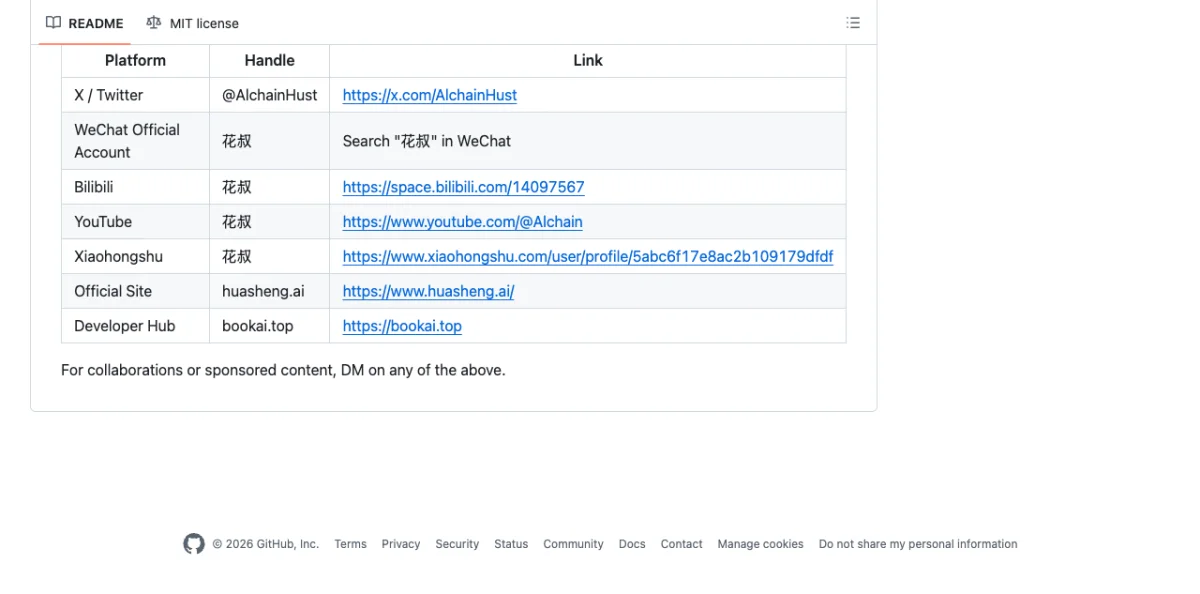Open the youtube.com/@Alchain link
The image size is (1200, 594).
tap(462, 222)
